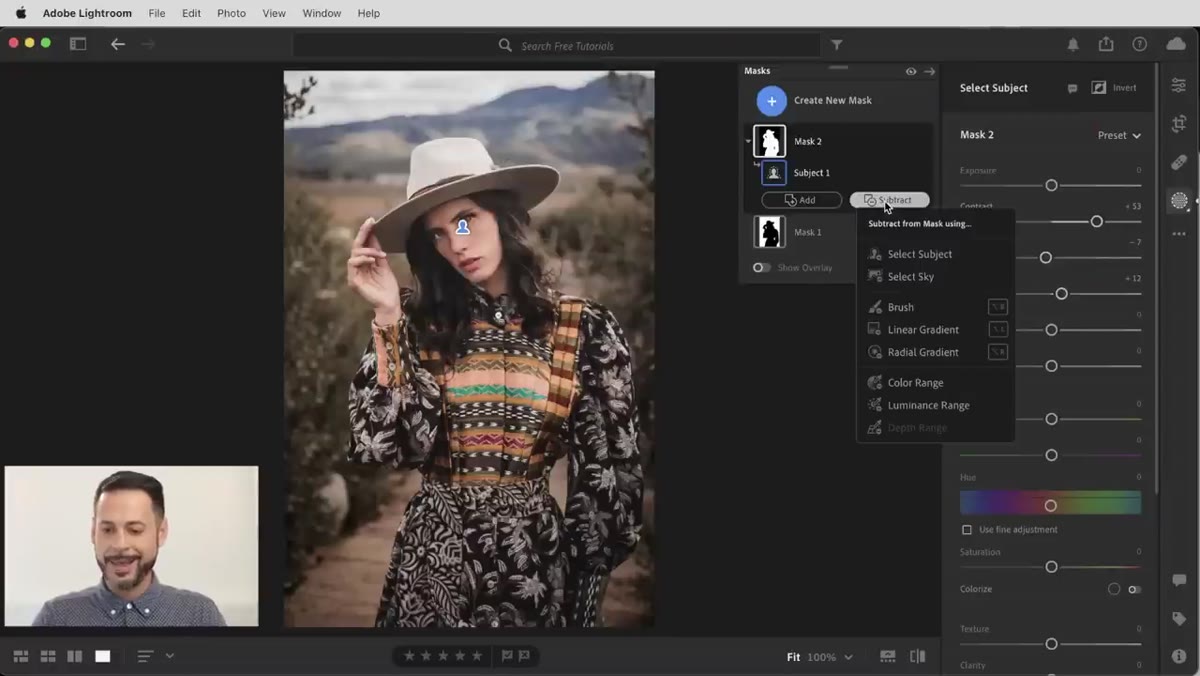This screenshot has height=676, width=1200.
Task: Switch to square grid view
Action: 48,656
